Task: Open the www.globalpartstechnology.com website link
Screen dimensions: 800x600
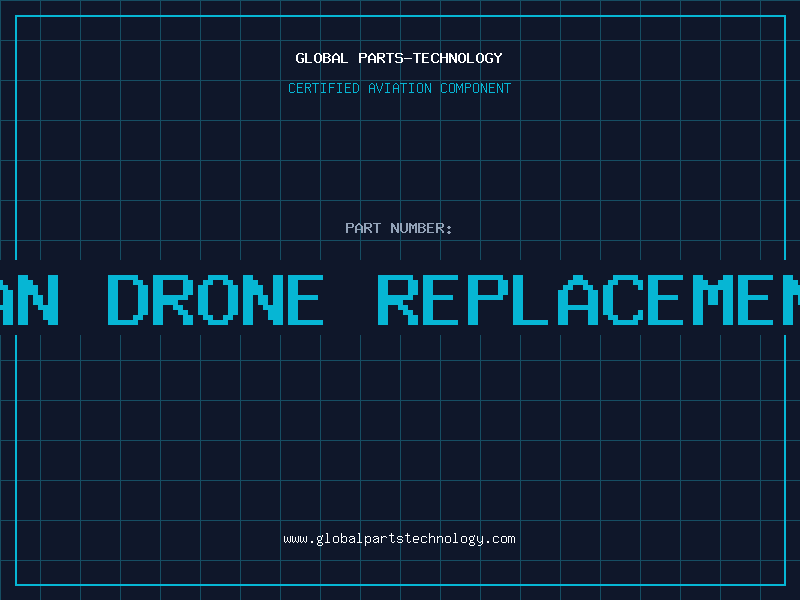Action: point(399,539)
